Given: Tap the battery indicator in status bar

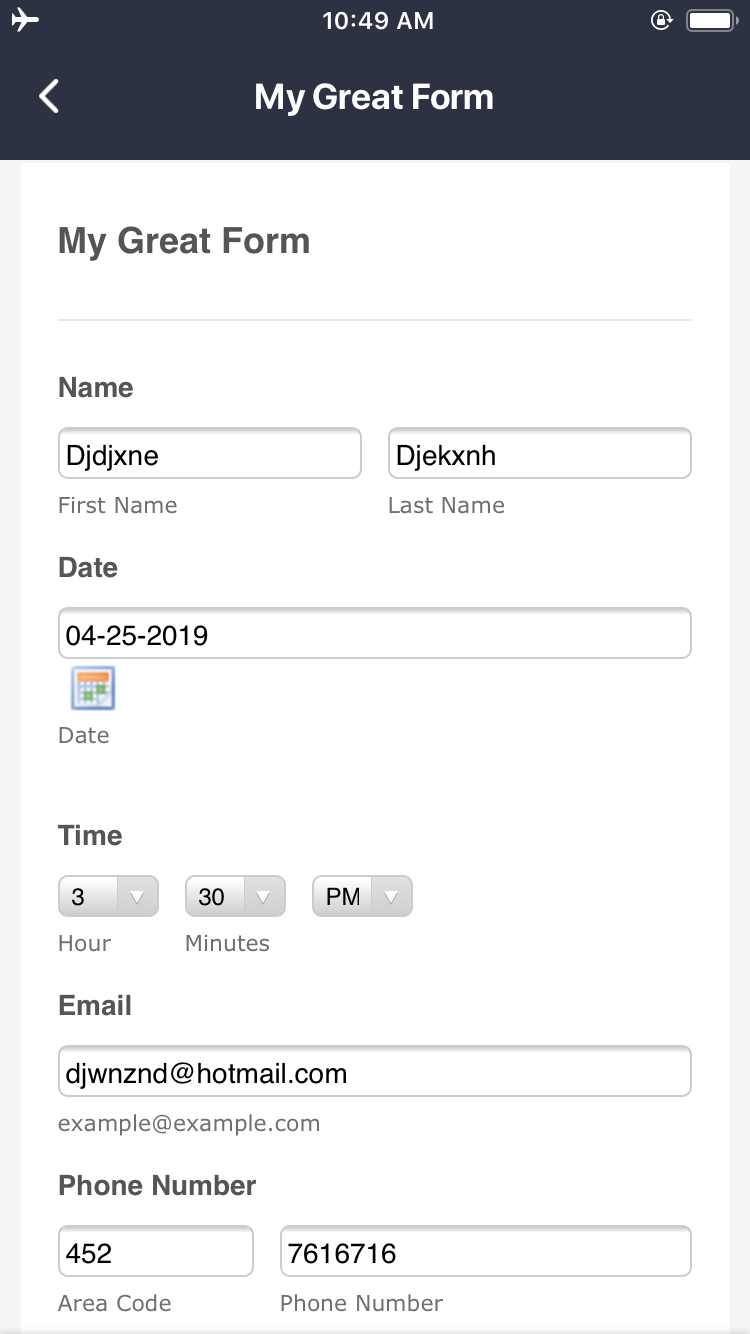Looking at the screenshot, I should pyautogui.click(x=713, y=20).
